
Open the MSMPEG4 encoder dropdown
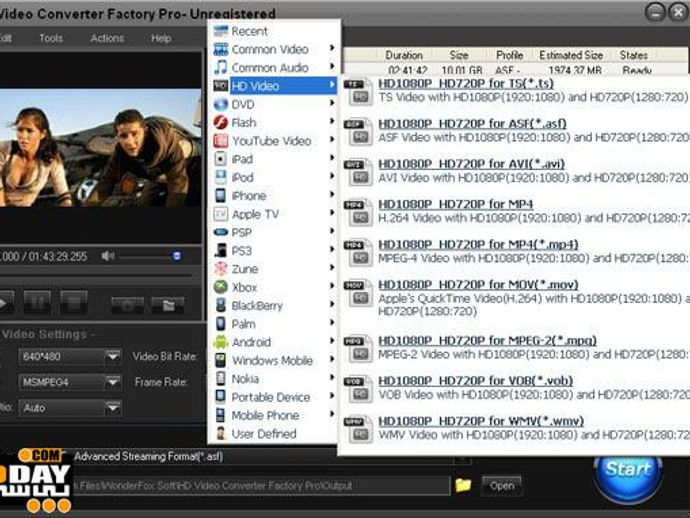pos(113,382)
